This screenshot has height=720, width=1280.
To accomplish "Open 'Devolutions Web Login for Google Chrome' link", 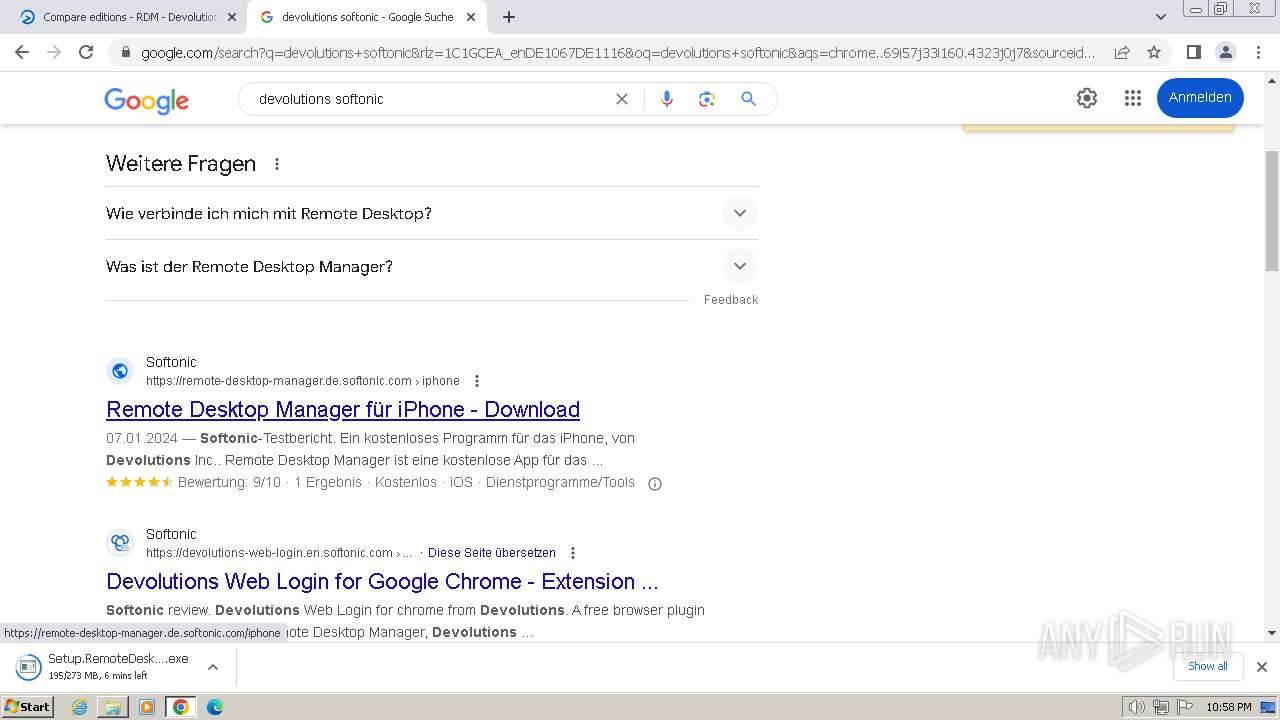I will (382, 582).
